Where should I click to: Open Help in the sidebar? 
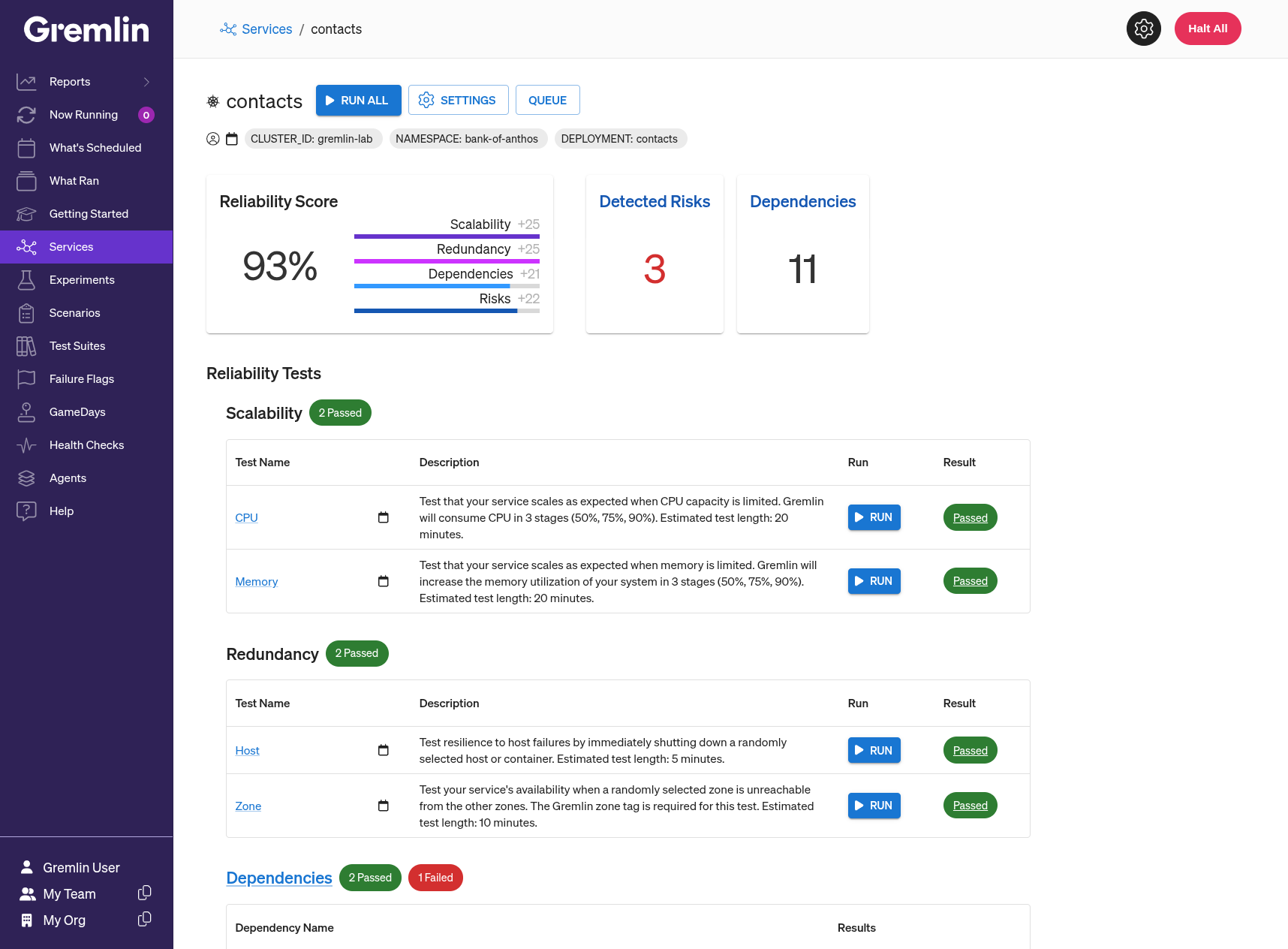(86, 511)
